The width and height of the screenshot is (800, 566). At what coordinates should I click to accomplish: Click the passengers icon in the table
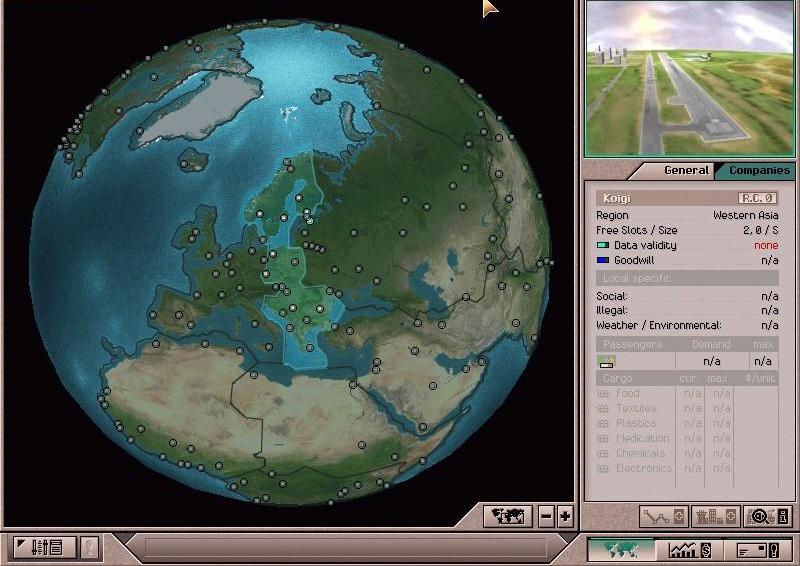pos(606,361)
